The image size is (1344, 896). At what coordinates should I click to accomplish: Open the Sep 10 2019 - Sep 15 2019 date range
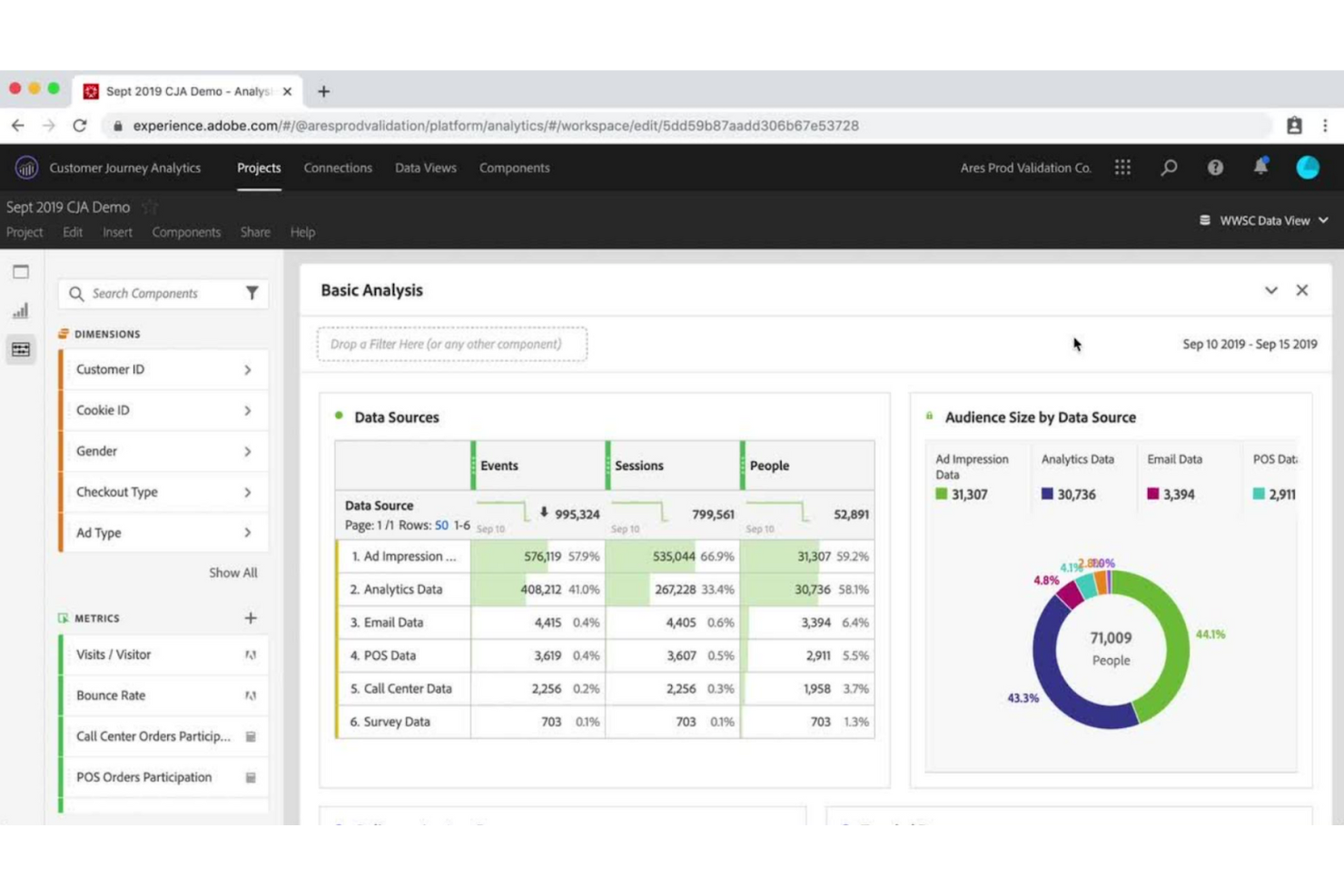click(1250, 344)
